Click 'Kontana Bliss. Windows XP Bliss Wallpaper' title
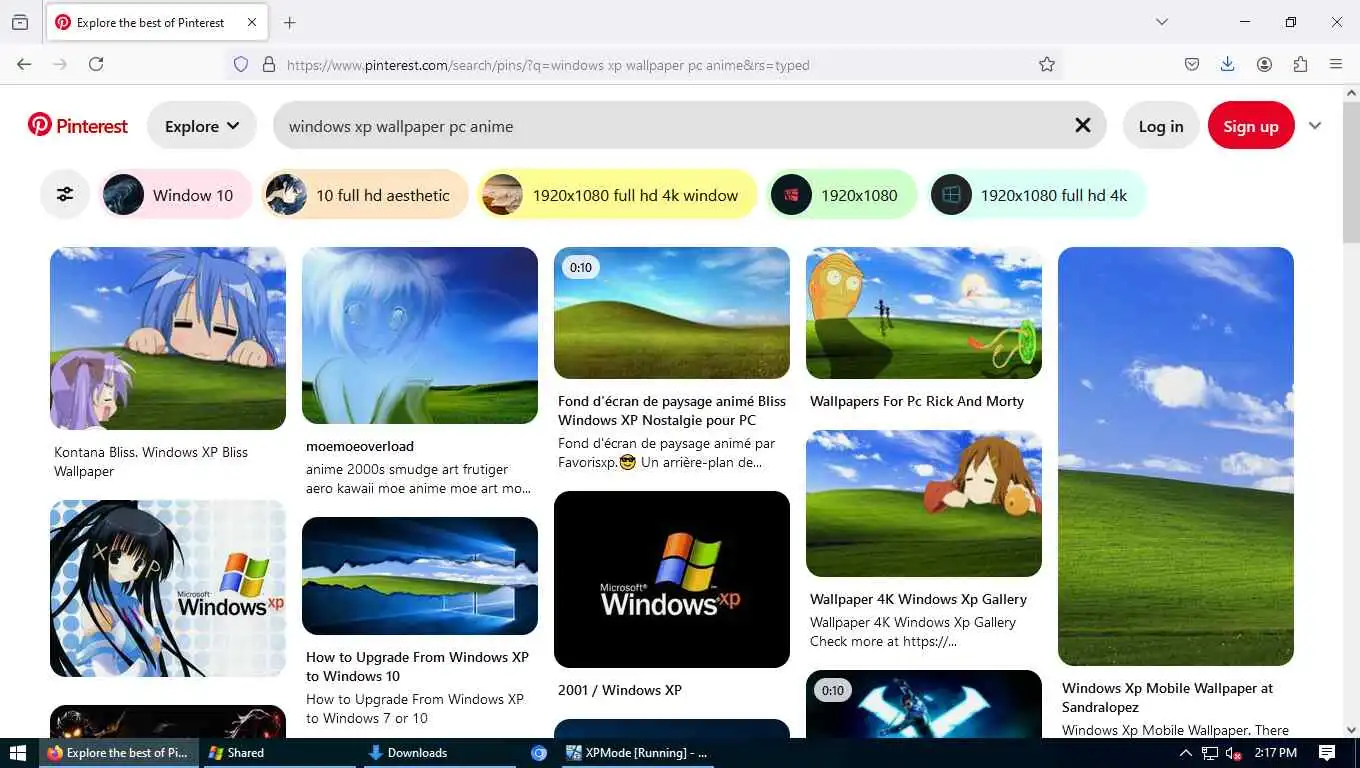The height and width of the screenshot is (768, 1360). pos(151,462)
